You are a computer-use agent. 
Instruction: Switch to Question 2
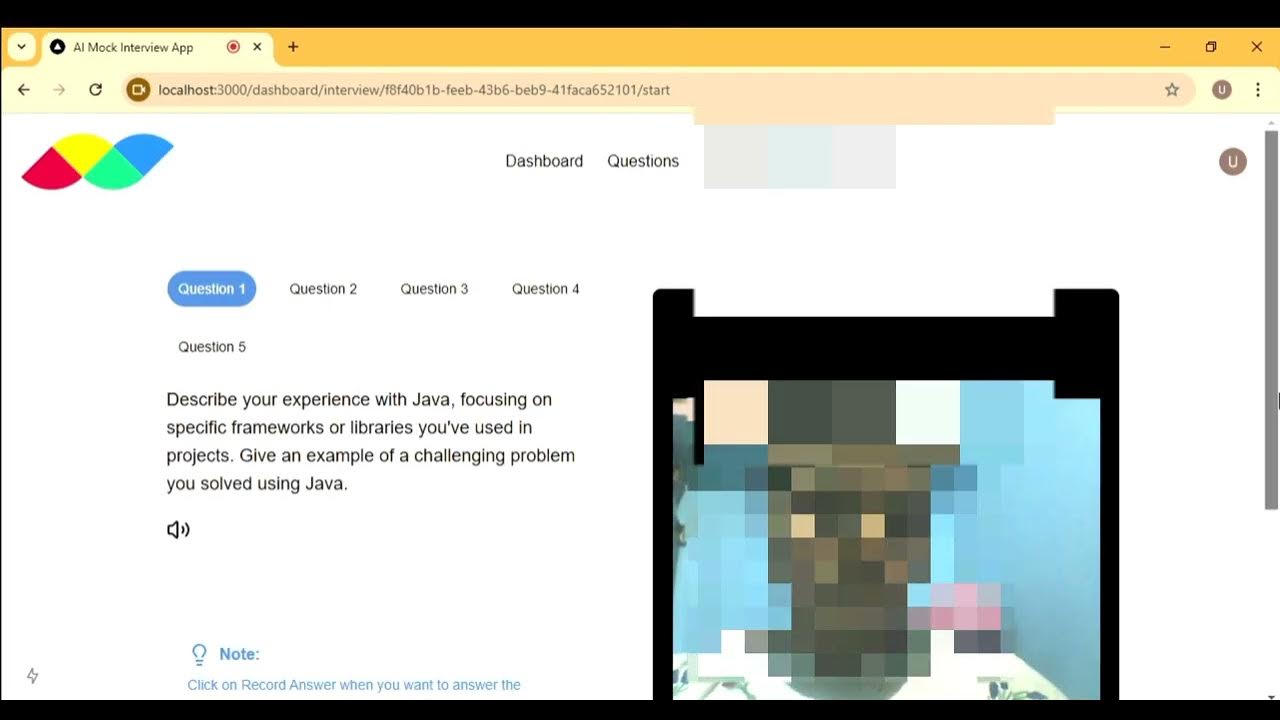323,289
